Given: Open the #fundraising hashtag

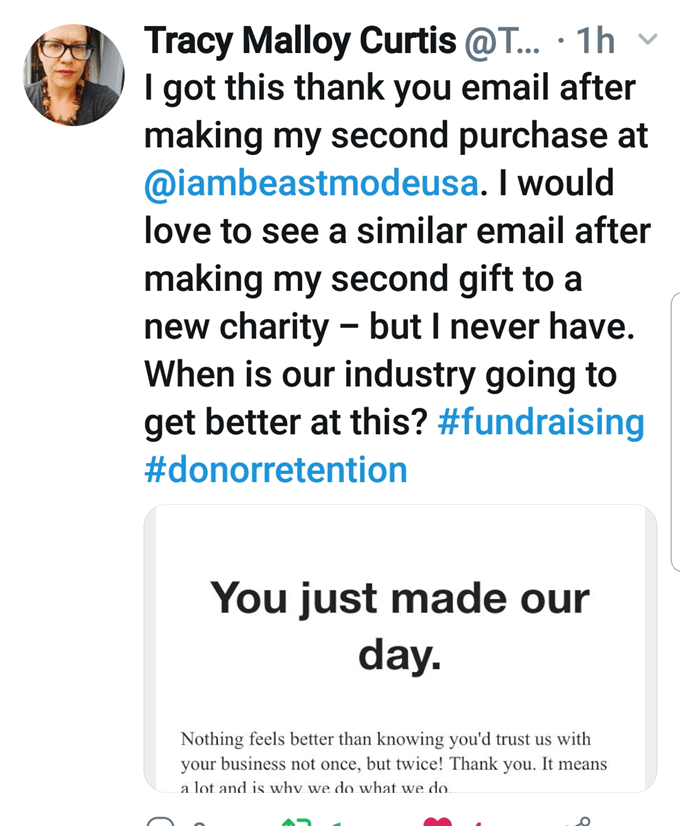Looking at the screenshot, I should point(541,422).
